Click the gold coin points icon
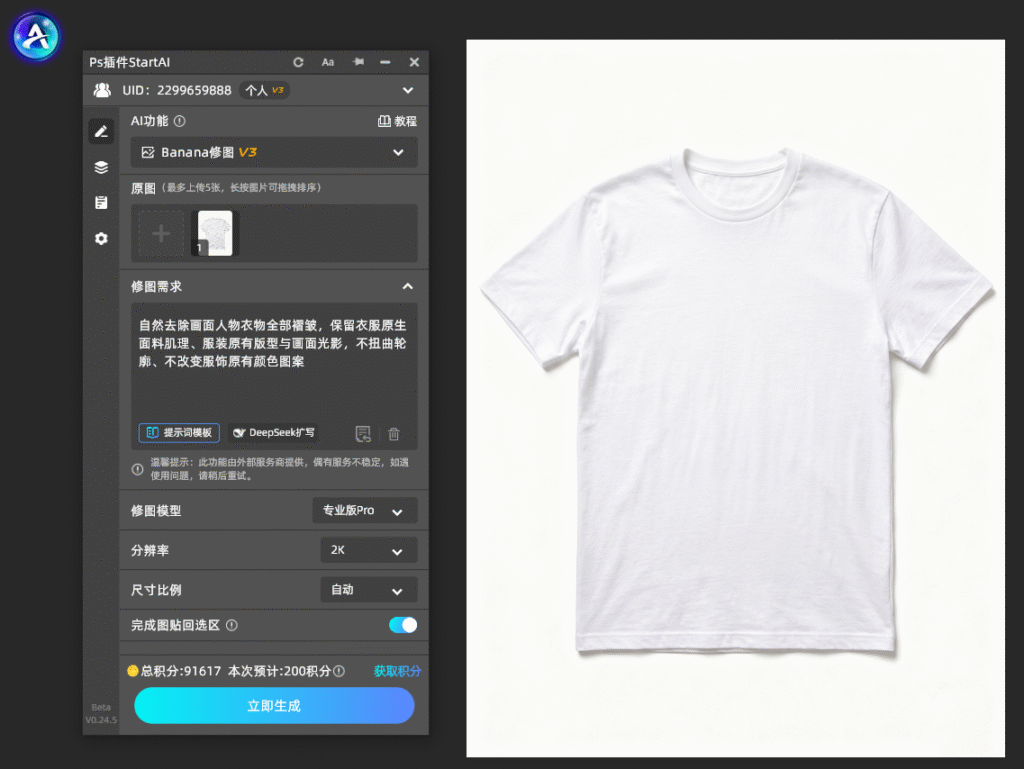The image size is (1024, 769). pyautogui.click(x=133, y=670)
